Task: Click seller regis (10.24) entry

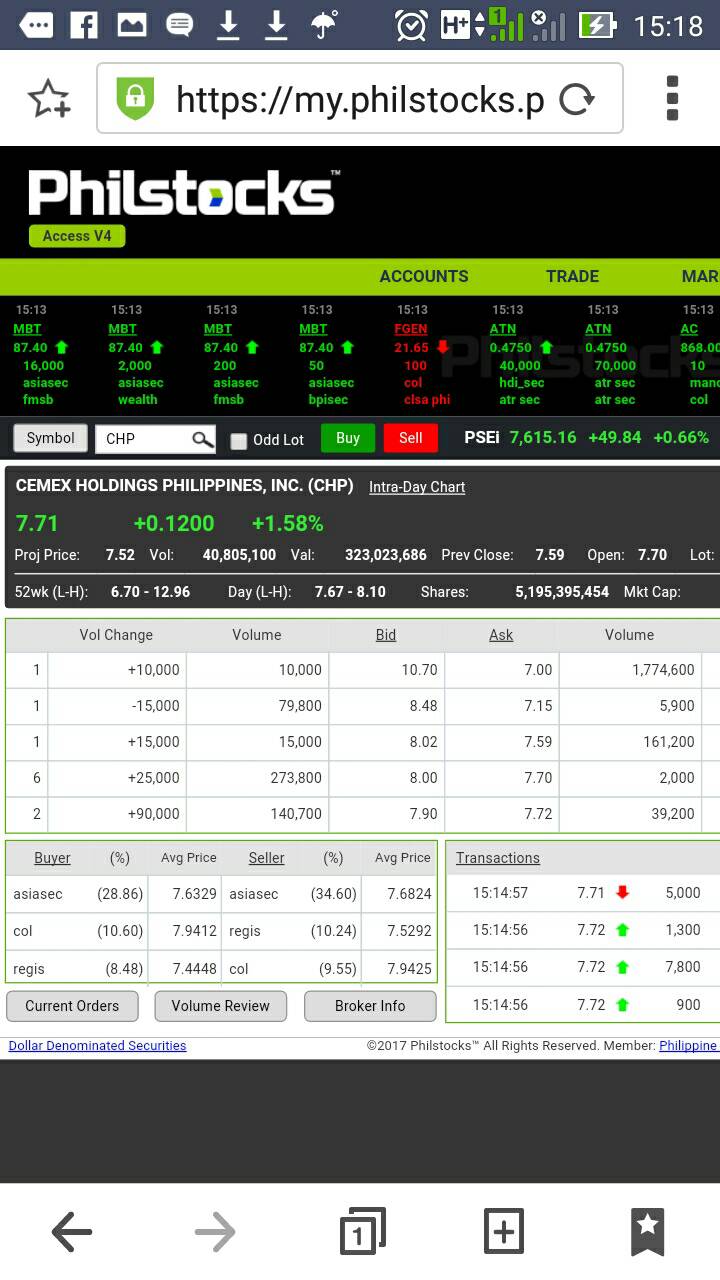Action: (x=328, y=931)
